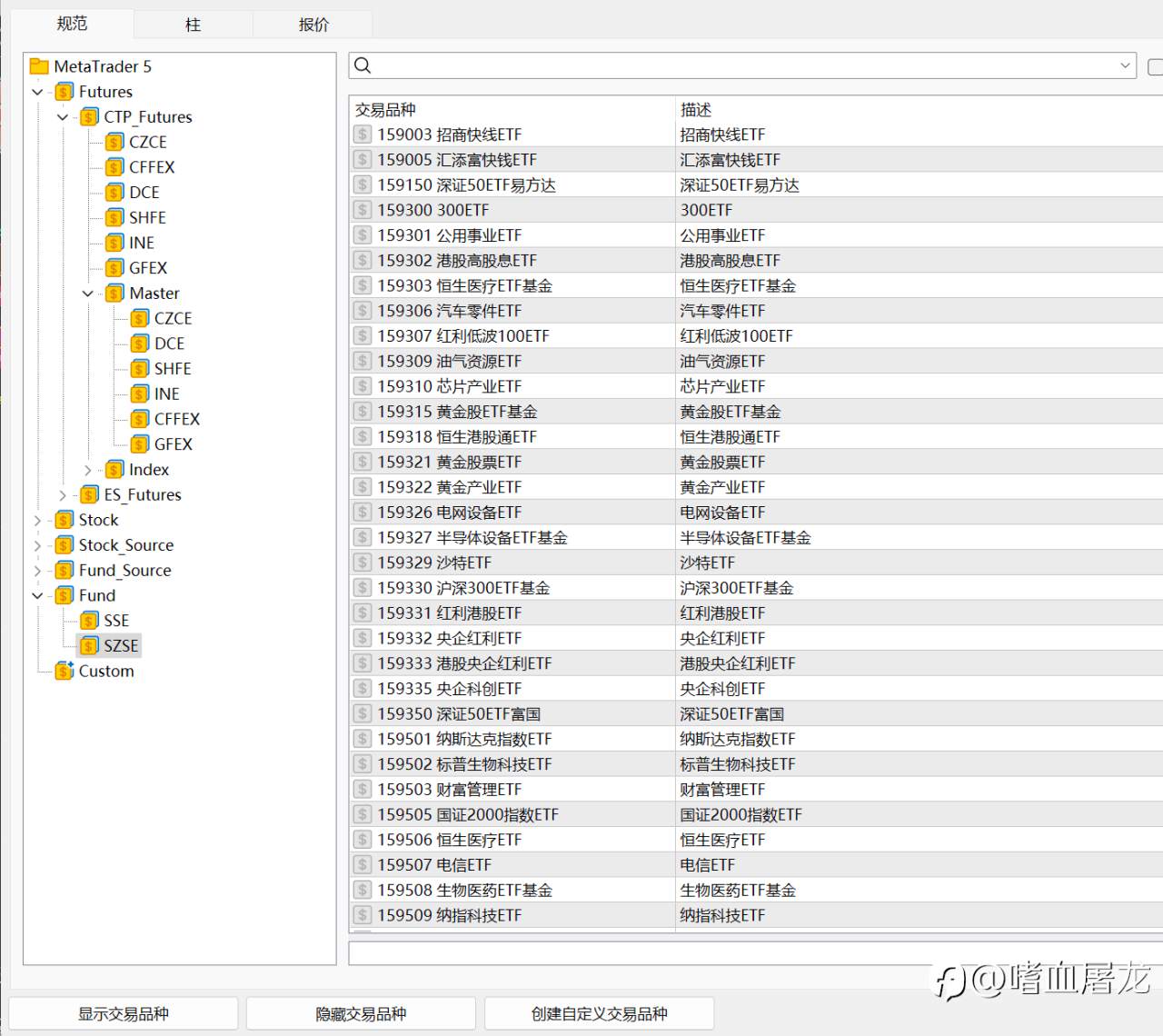Viewport: 1163px width, 1036px height.
Task: Collapse the CTP_Futures tree node
Action: tap(63, 117)
